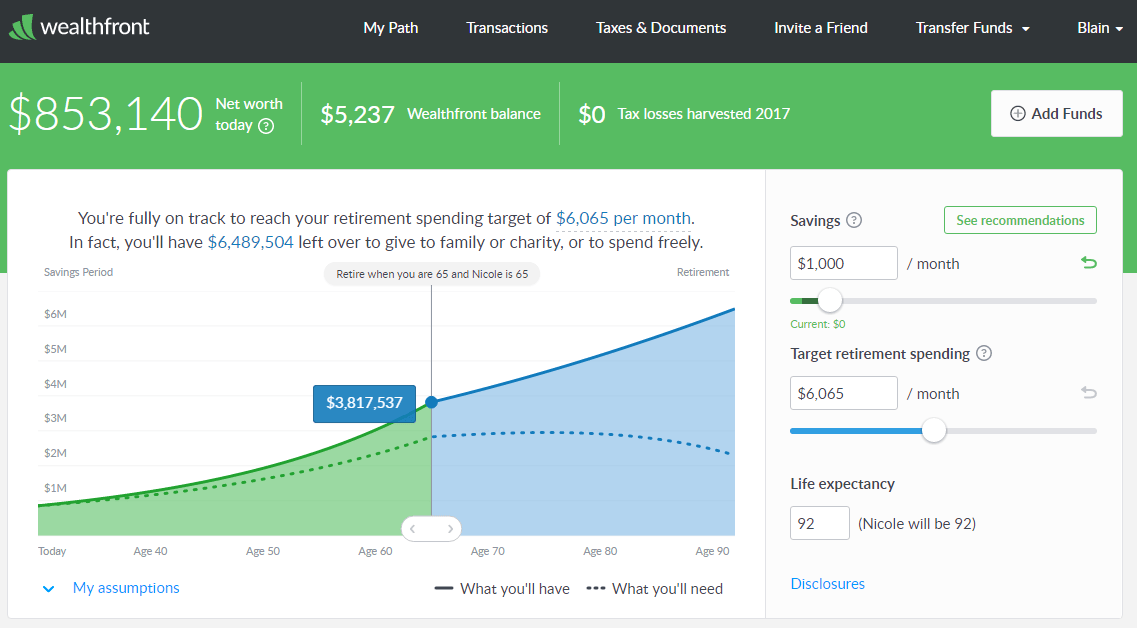Open Target retirement spending help icon

(984, 354)
